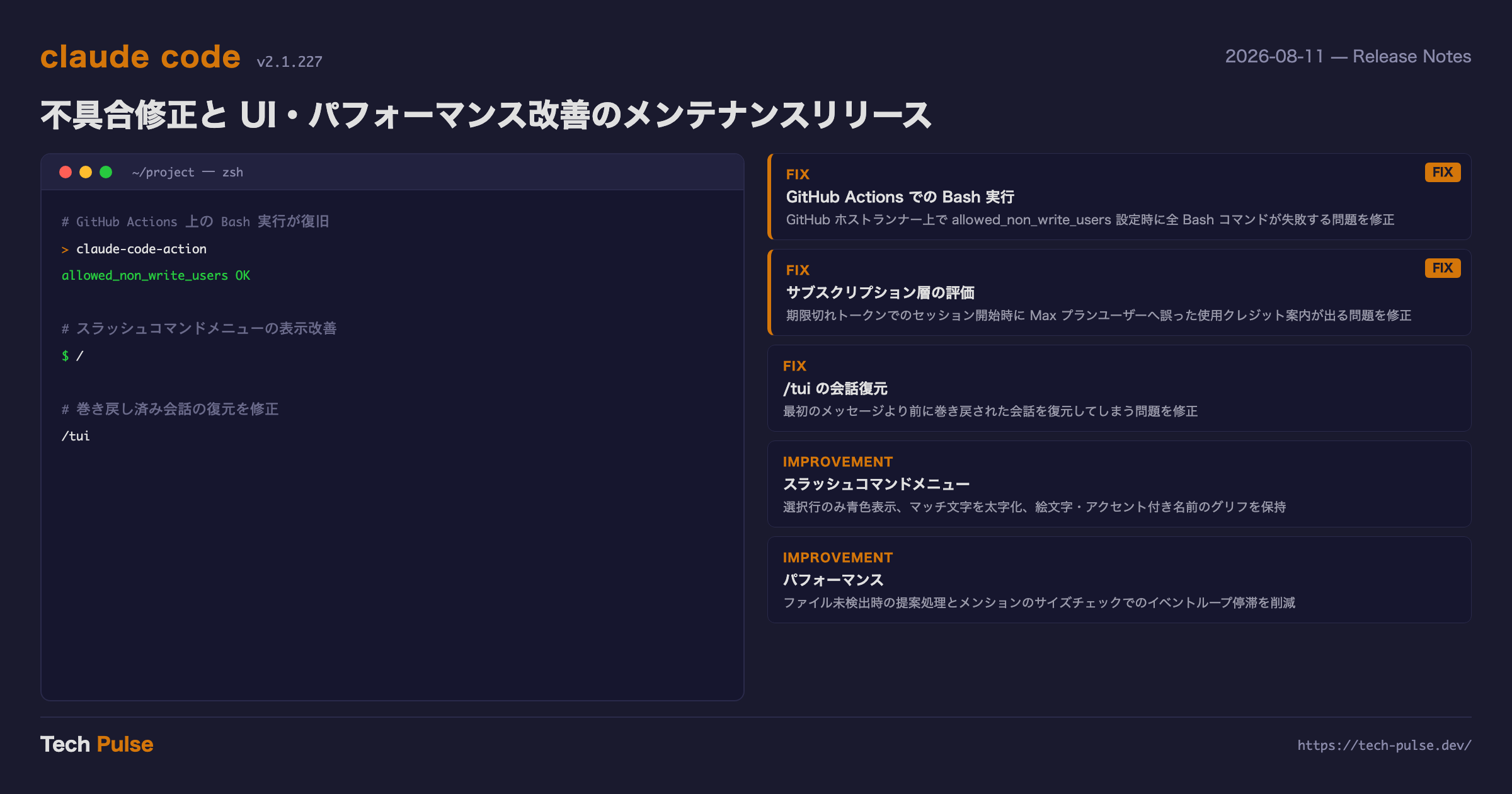Click the ~/project — zsh terminal title
The width and height of the screenshot is (1512, 794).
188,172
